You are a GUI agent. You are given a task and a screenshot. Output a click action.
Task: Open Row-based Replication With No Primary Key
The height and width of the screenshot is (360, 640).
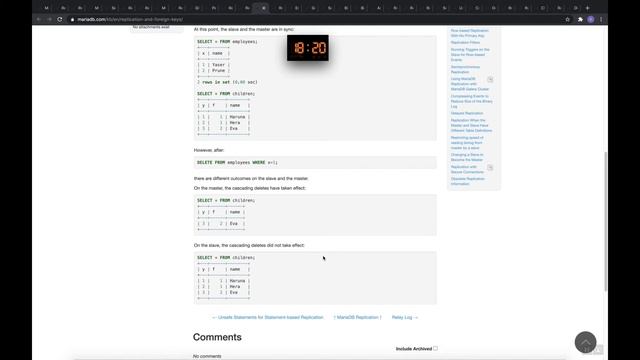click(x=469, y=33)
